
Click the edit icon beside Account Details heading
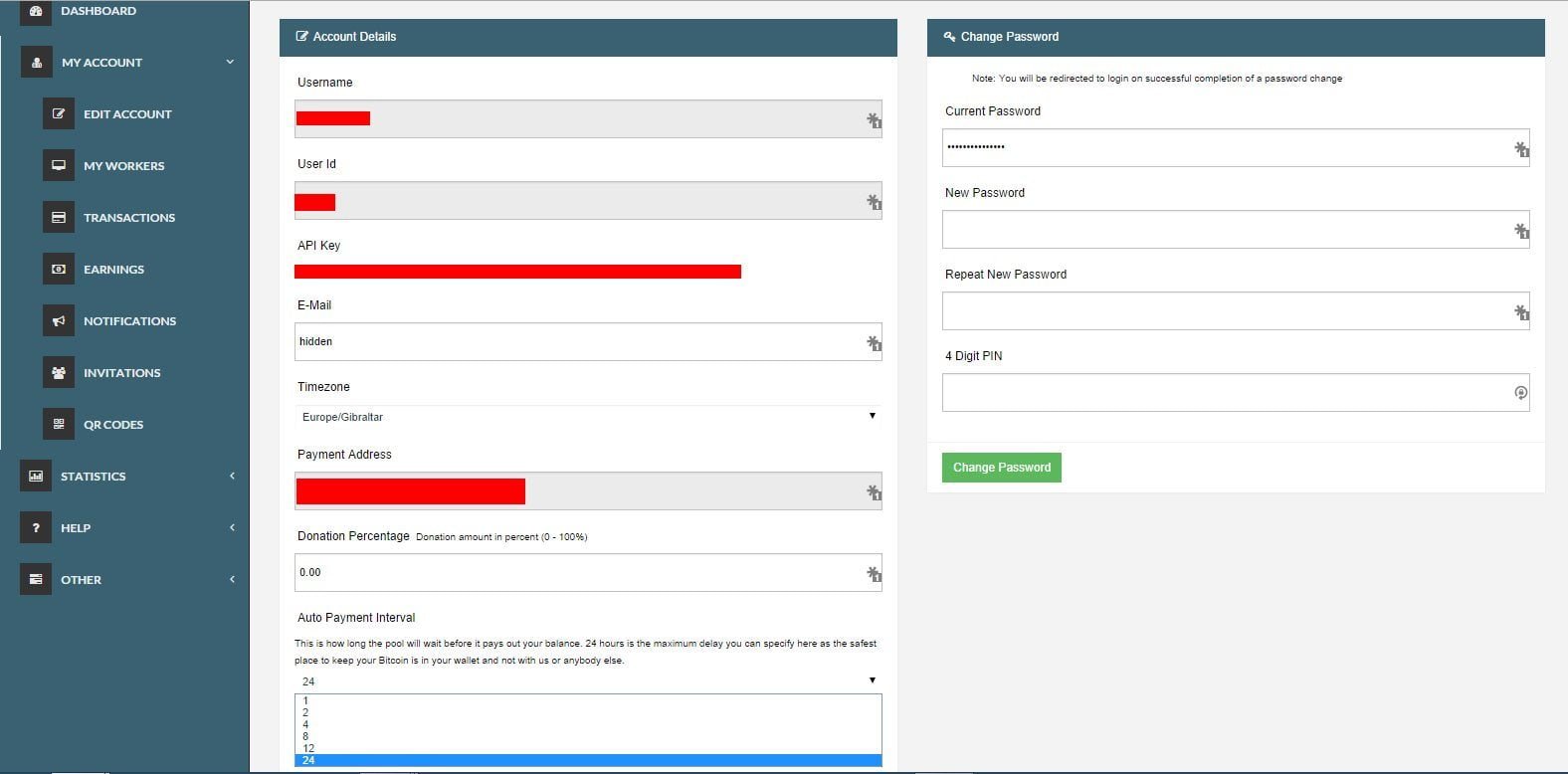301,36
